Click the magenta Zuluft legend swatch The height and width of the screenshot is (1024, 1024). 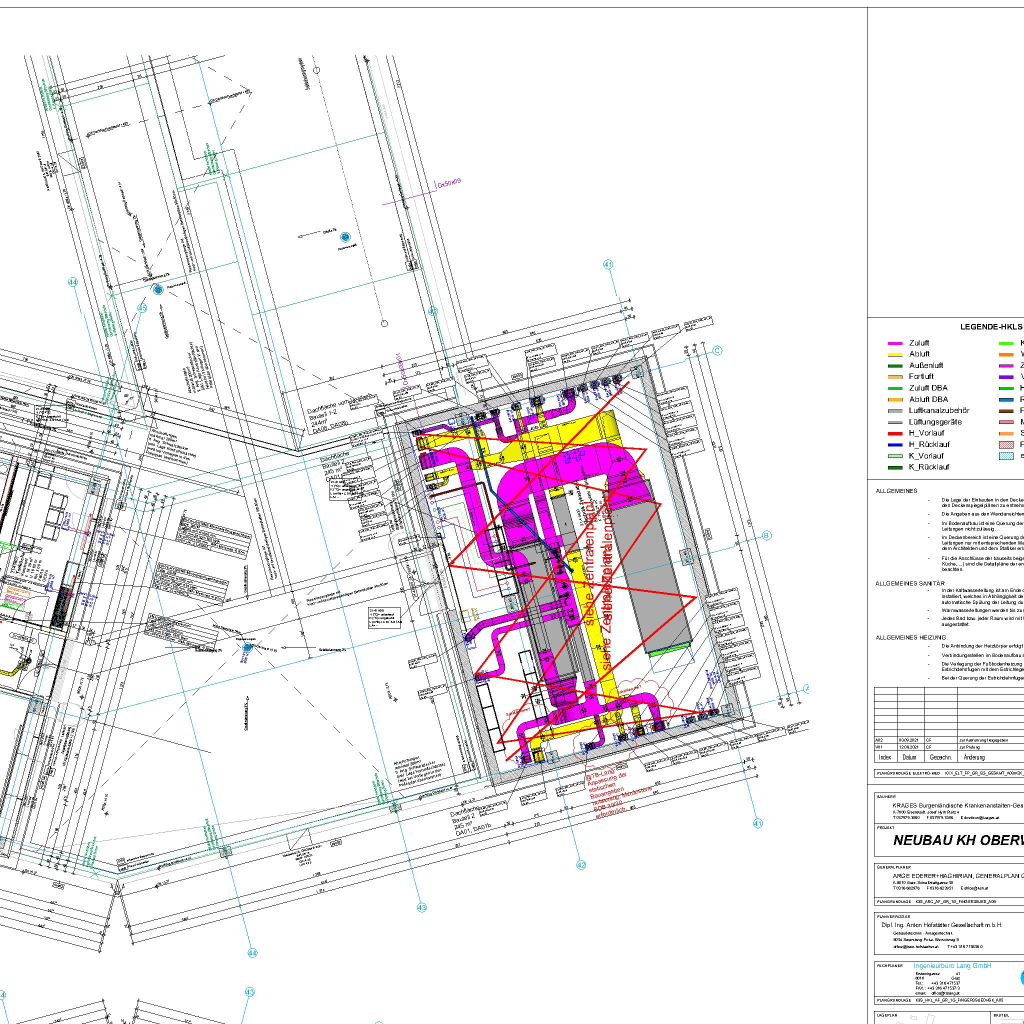(x=895, y=343)
